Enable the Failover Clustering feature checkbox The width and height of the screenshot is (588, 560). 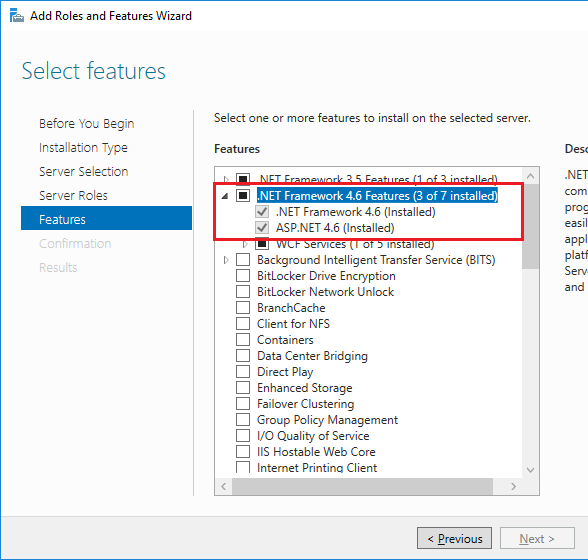(x=243, y=404)
